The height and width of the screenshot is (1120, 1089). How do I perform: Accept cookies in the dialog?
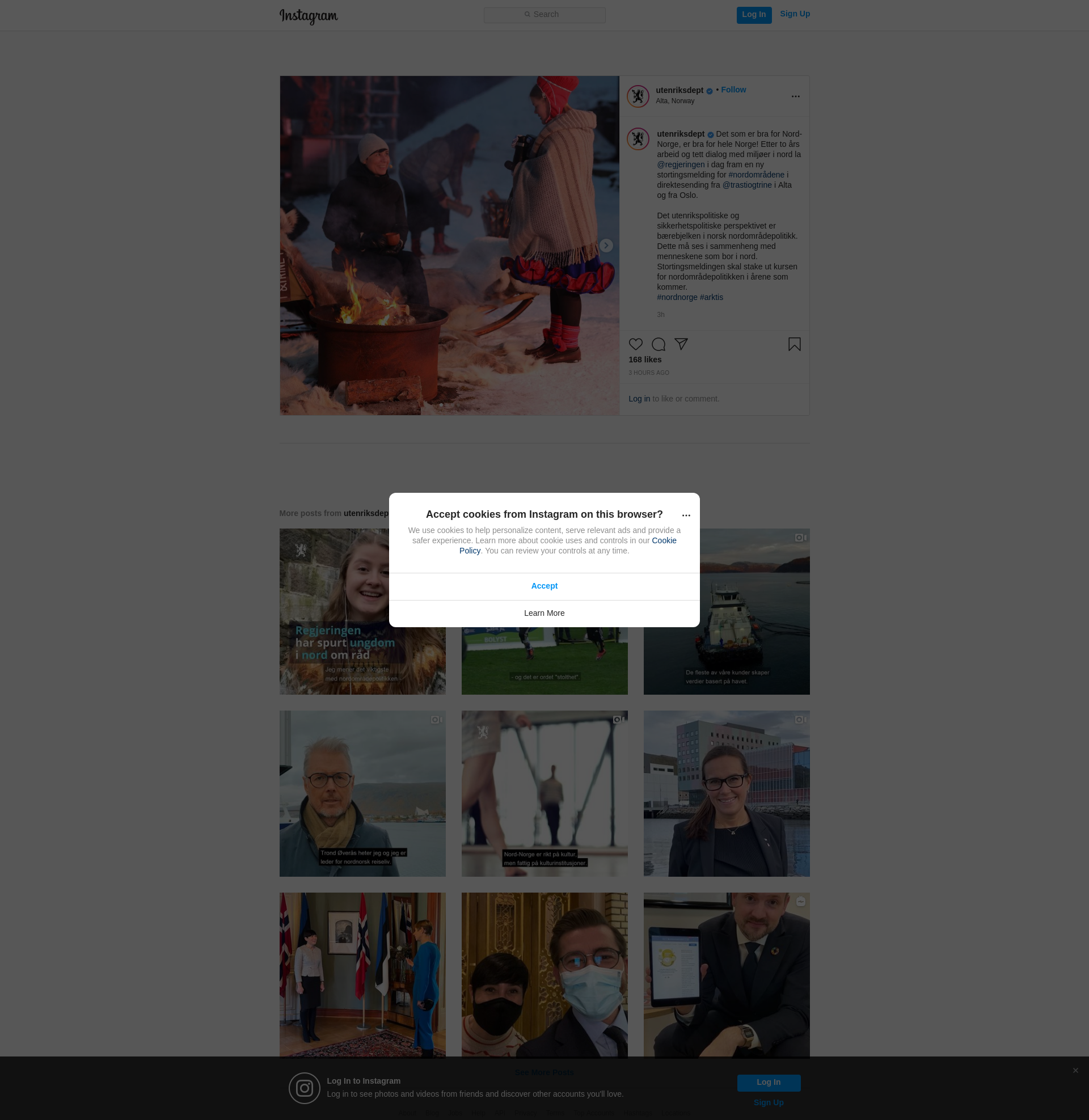[544, 586]
